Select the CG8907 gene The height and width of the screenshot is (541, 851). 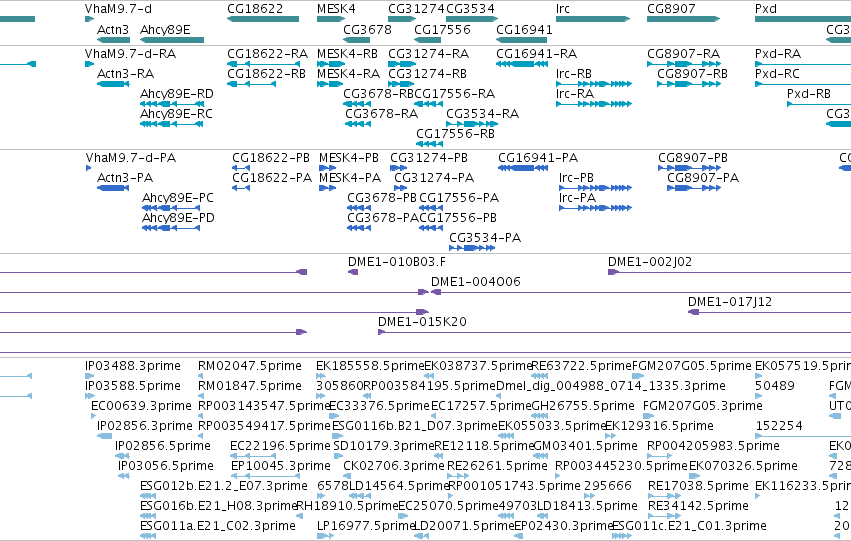[x=683, y=19]
